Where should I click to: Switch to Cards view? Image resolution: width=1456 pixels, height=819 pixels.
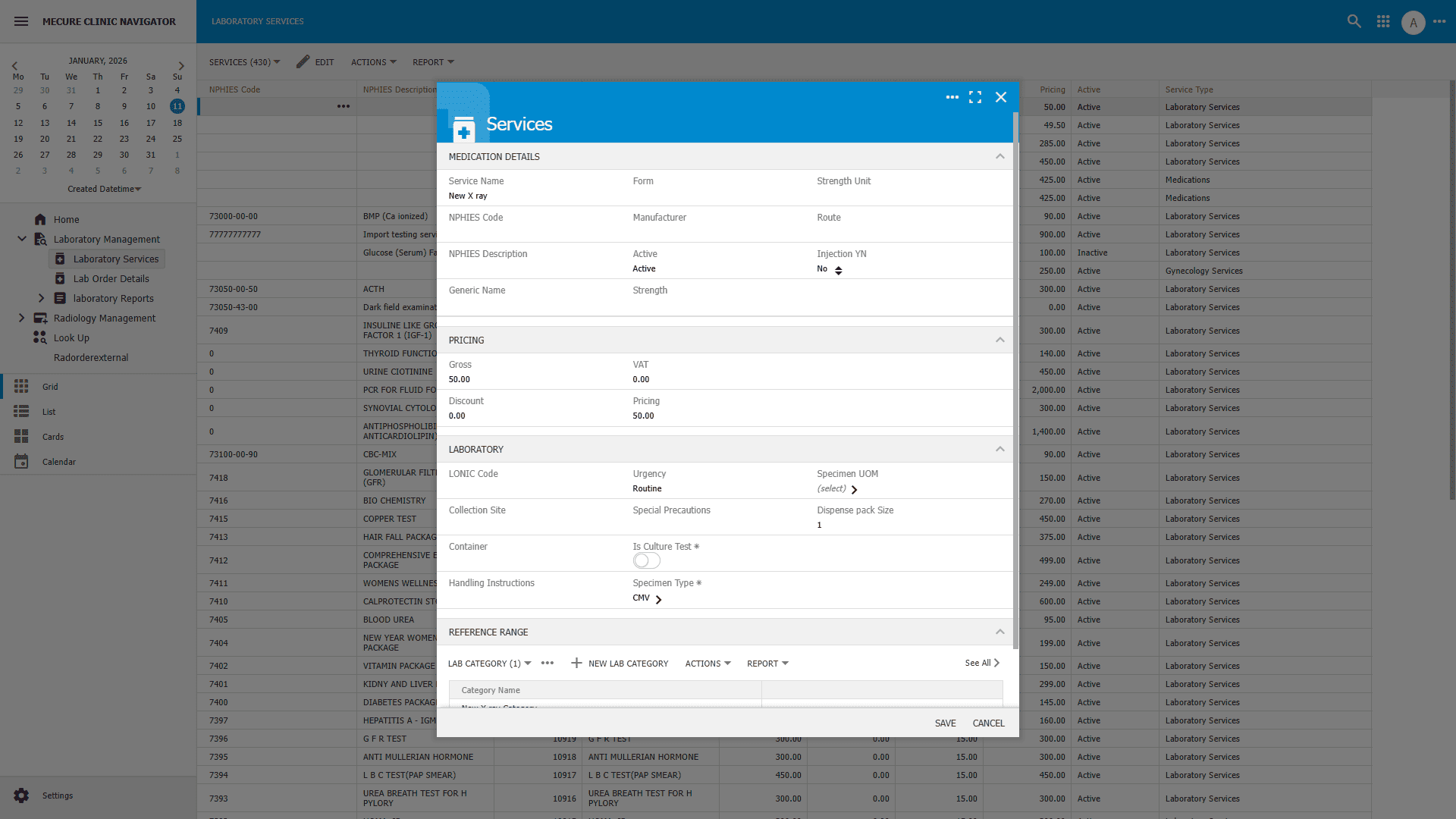click(52, 436)
